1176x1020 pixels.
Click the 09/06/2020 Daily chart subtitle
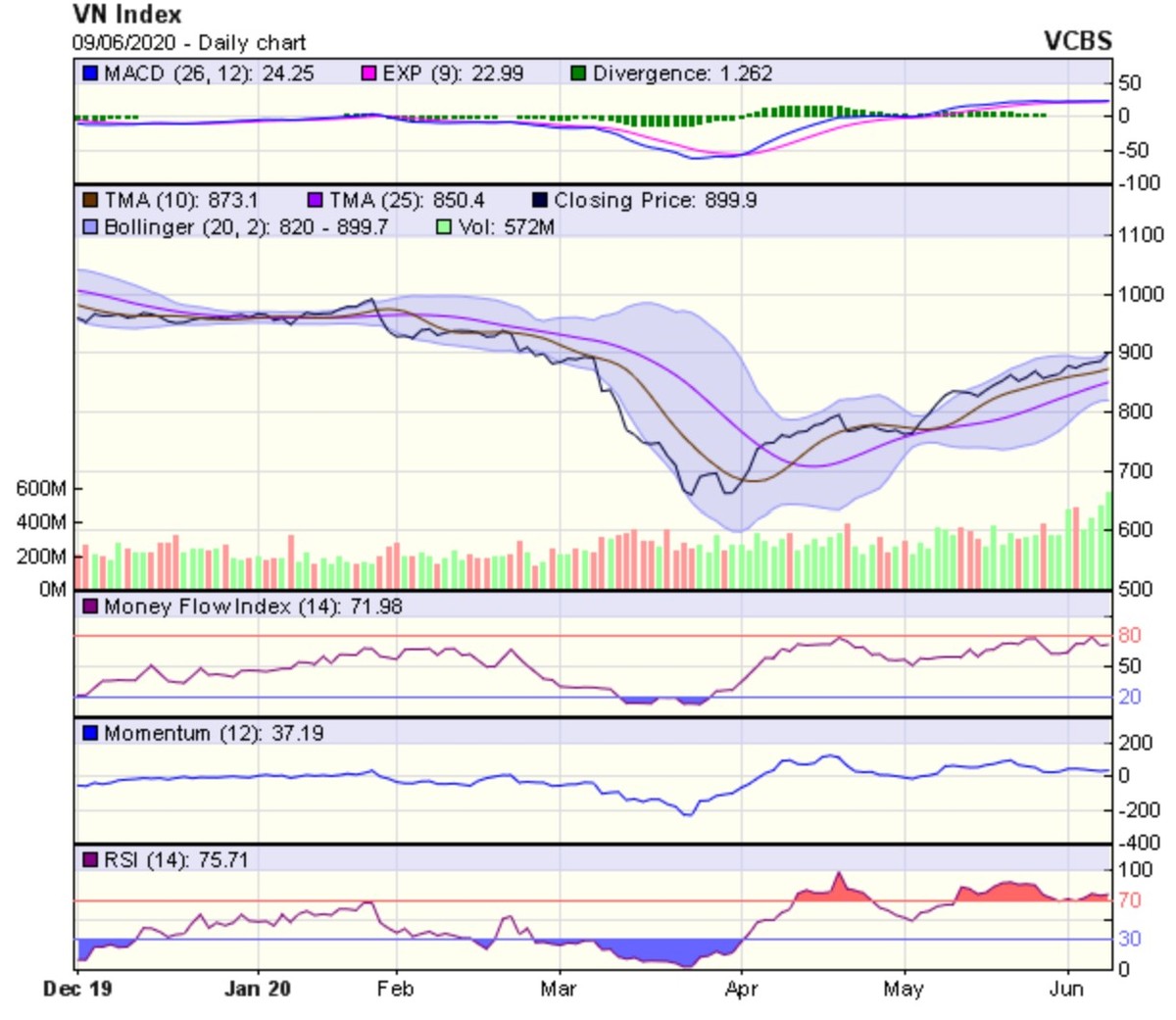189,43
